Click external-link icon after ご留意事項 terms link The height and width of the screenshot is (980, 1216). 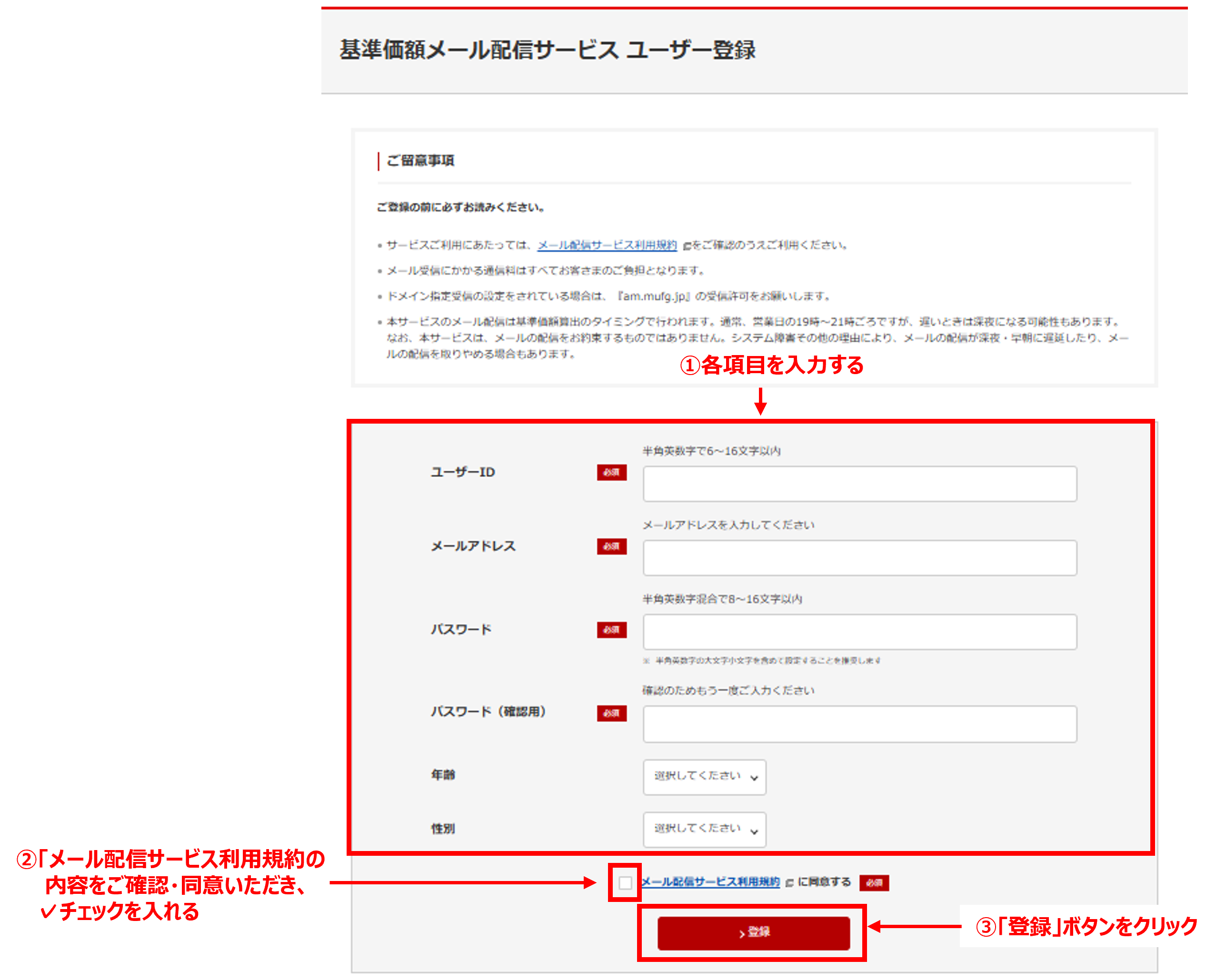[687, 246]
